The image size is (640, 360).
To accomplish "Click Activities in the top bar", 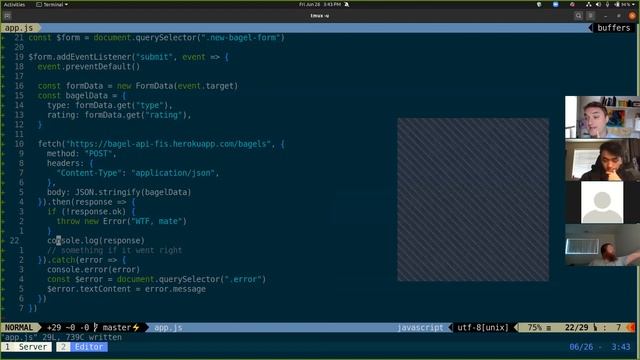I will point(14,4).
